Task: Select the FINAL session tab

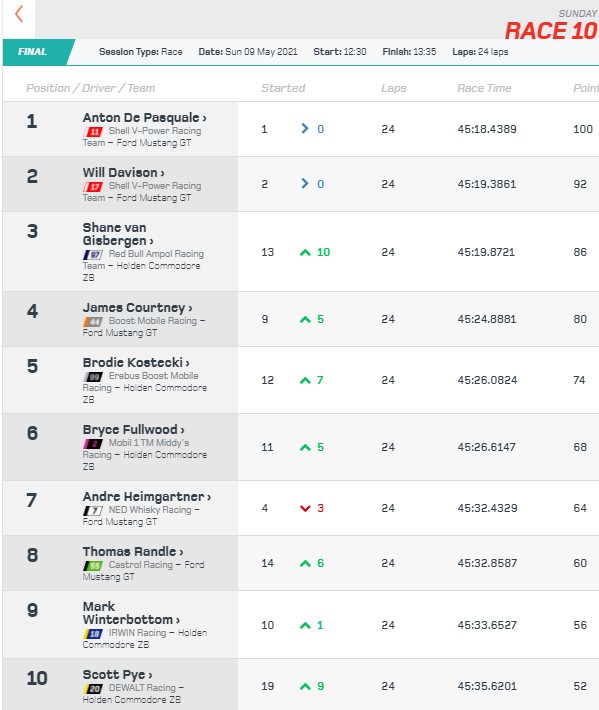Action: (x=36, y=52)
